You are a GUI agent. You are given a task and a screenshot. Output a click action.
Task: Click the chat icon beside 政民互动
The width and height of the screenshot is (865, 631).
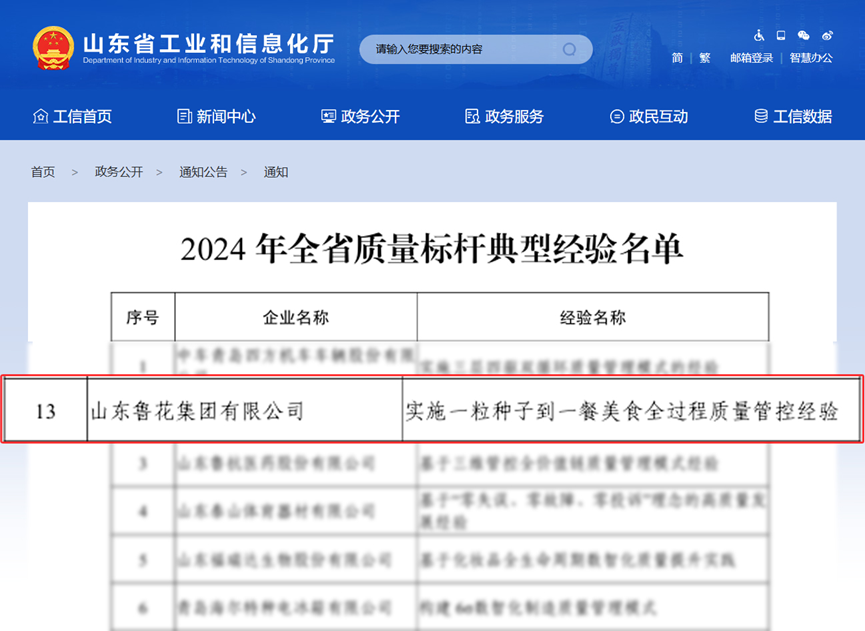click(617, 116)
